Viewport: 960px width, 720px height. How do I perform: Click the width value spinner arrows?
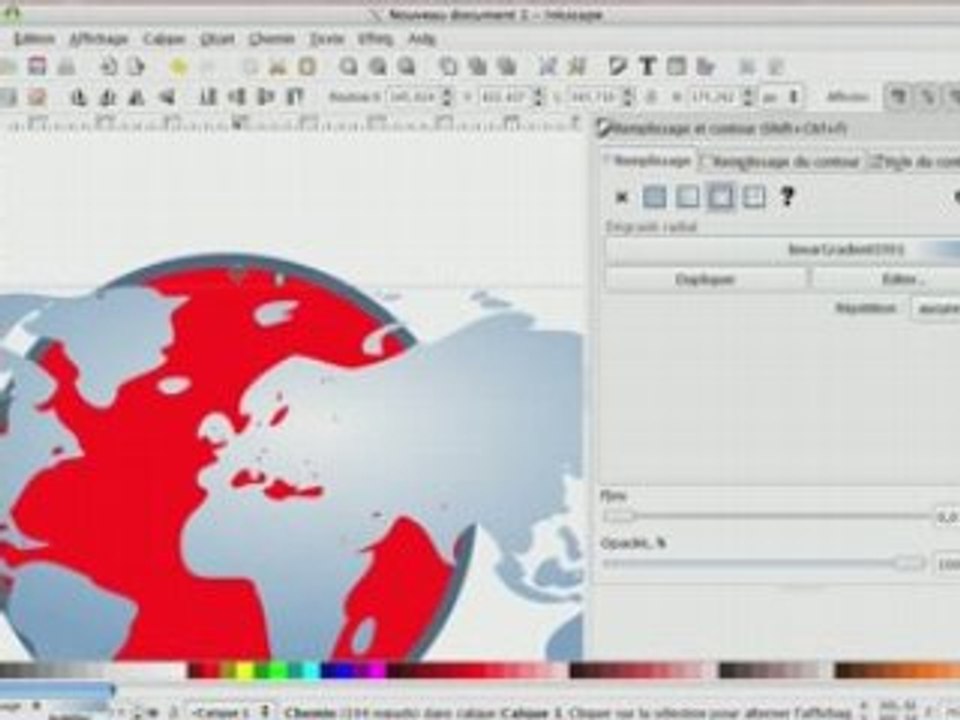(627, 97)
